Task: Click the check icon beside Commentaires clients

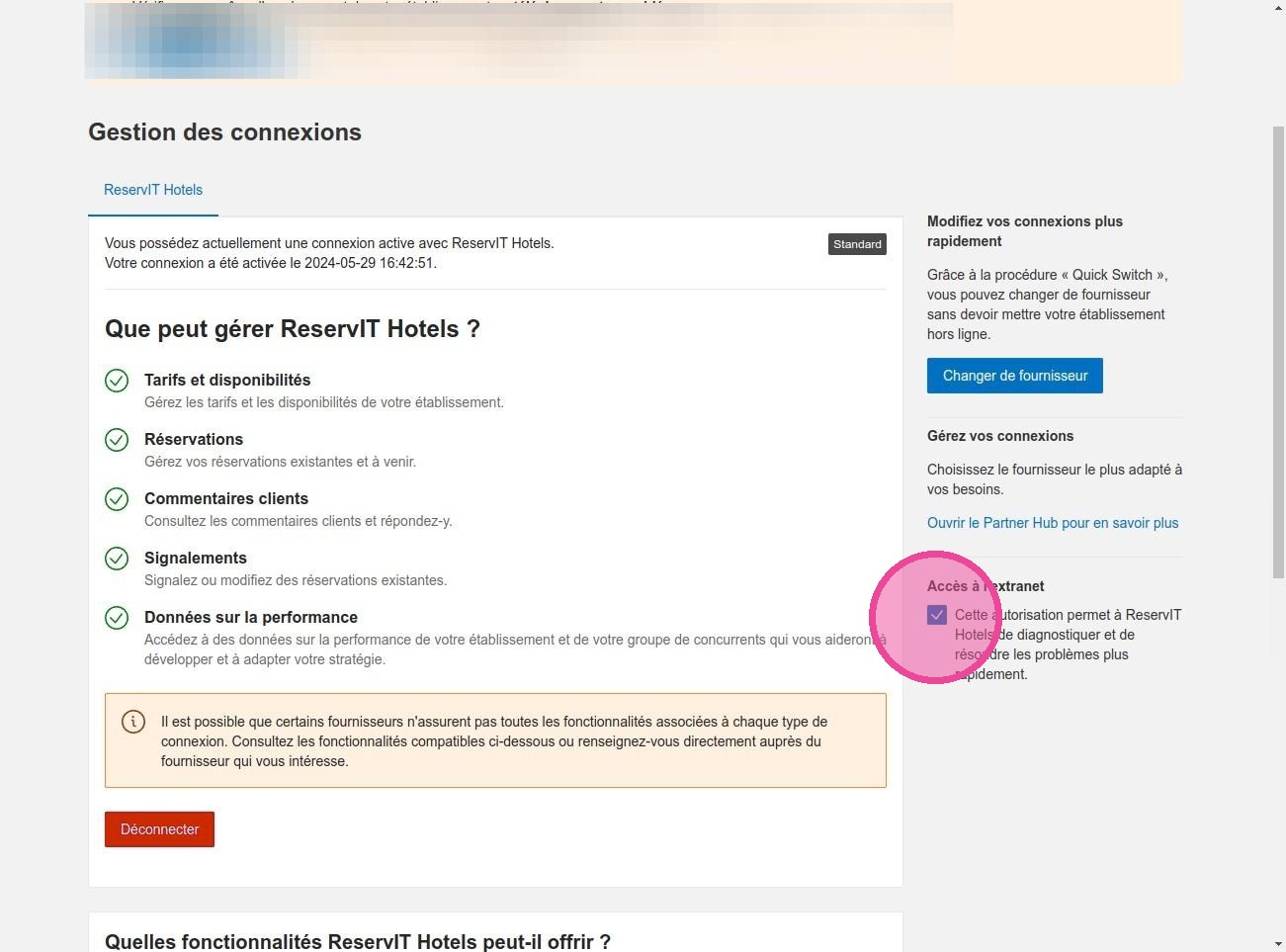Action: [x=117, y=499]
